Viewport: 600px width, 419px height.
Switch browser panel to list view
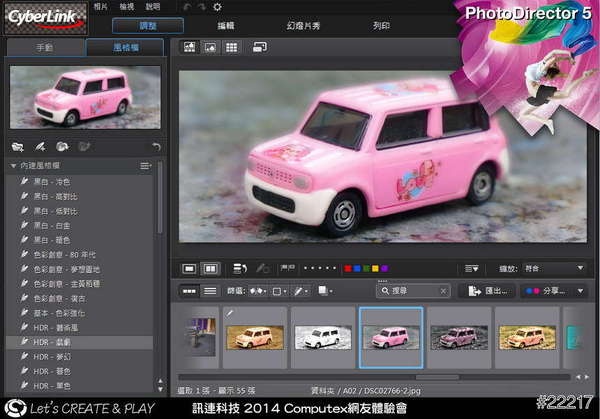tap(211, 291)
